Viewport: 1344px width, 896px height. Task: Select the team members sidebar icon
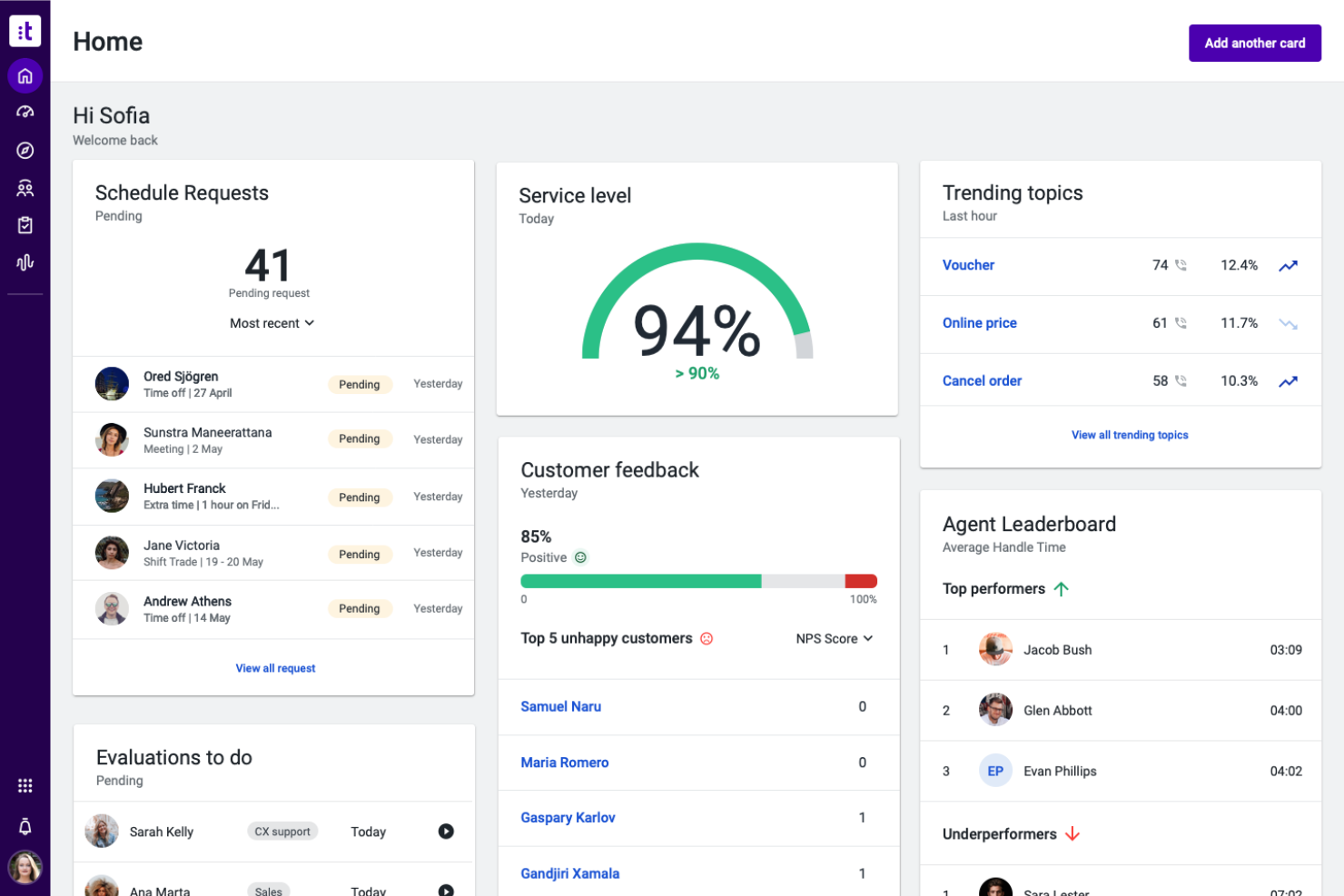(x=25, y=188)
